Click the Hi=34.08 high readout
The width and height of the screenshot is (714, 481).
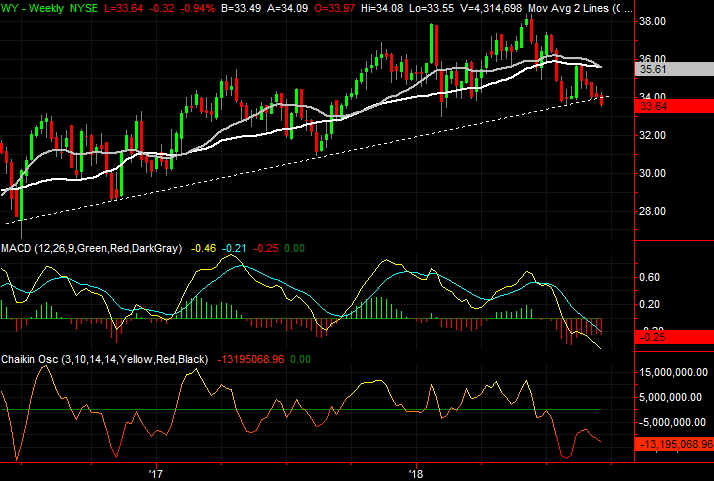click(382, 8)
